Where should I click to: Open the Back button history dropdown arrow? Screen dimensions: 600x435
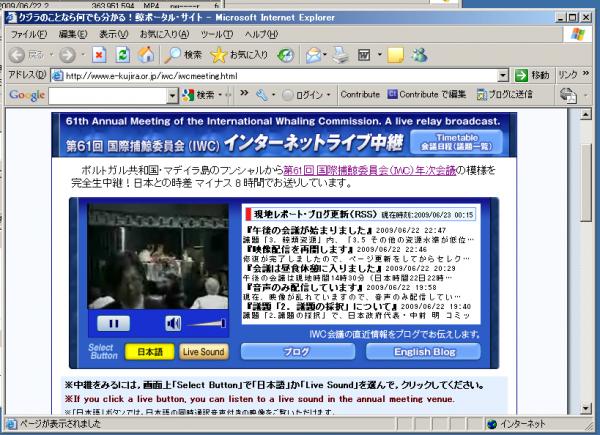click(x=51, y=55)
